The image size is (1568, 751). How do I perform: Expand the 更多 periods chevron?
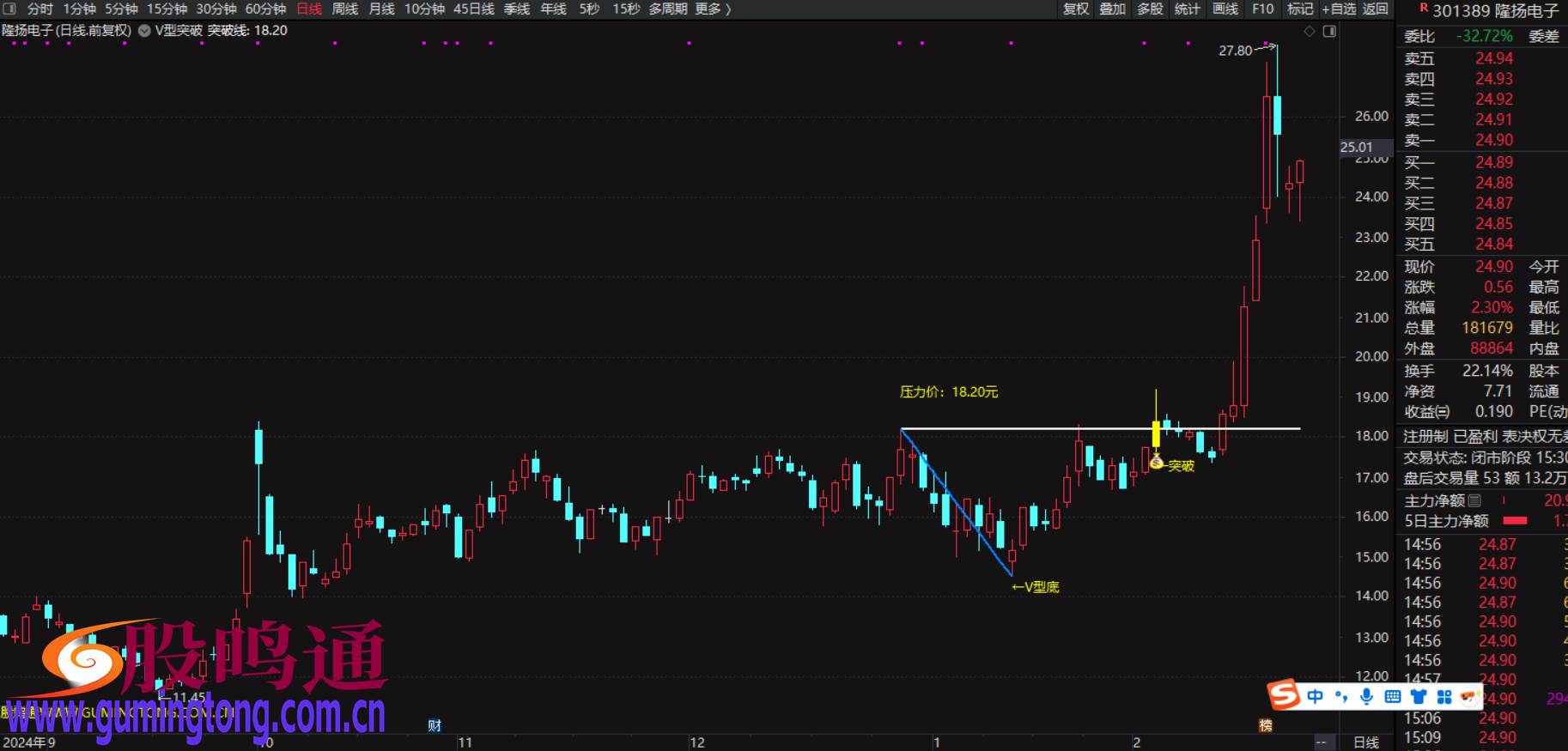click(728, 9)
